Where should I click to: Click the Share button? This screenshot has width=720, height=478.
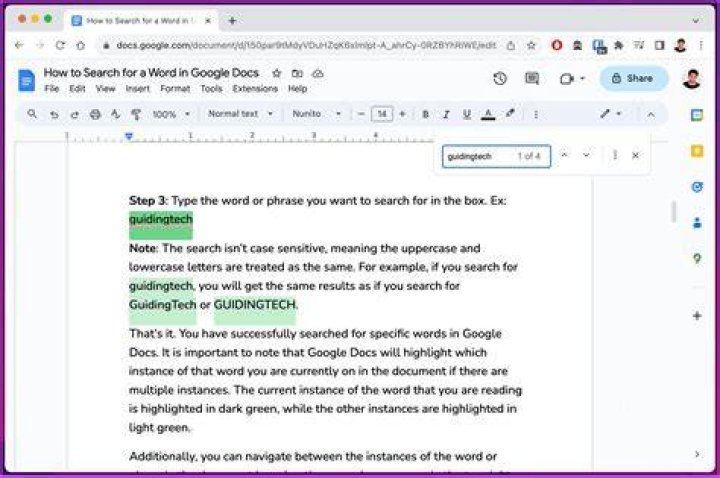tap(634, 79)
